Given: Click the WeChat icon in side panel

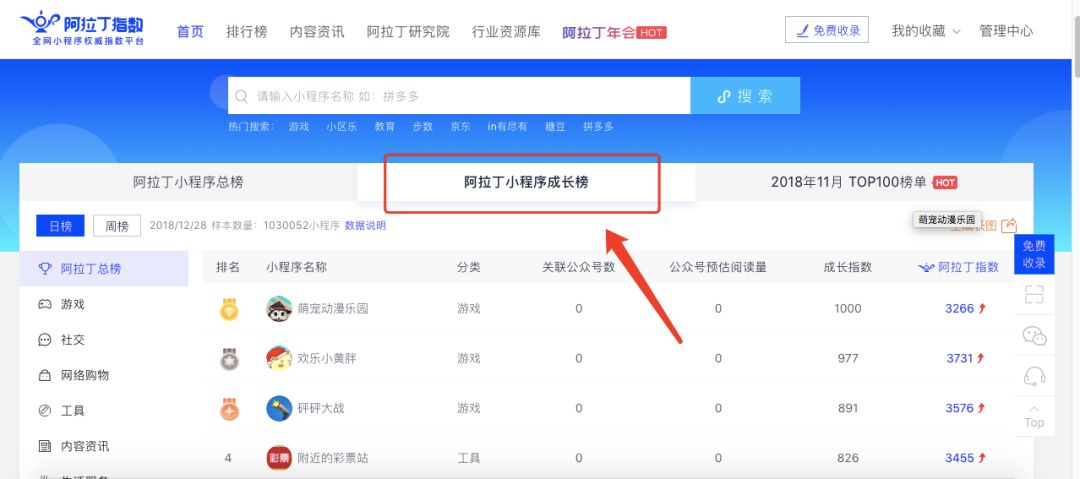Looking at the screenshot, I should point(1034,336).
